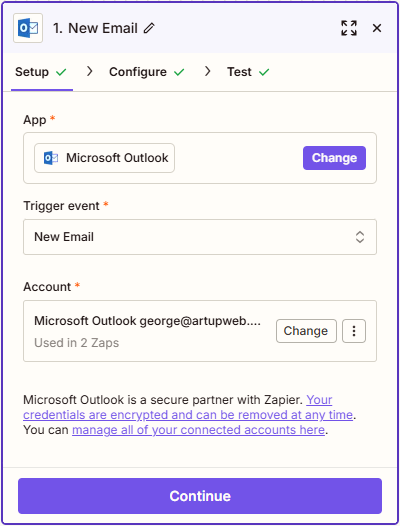Select the Microsoft Outlook app chip
This screenshot has width=400, height=526.
point(104,158)
